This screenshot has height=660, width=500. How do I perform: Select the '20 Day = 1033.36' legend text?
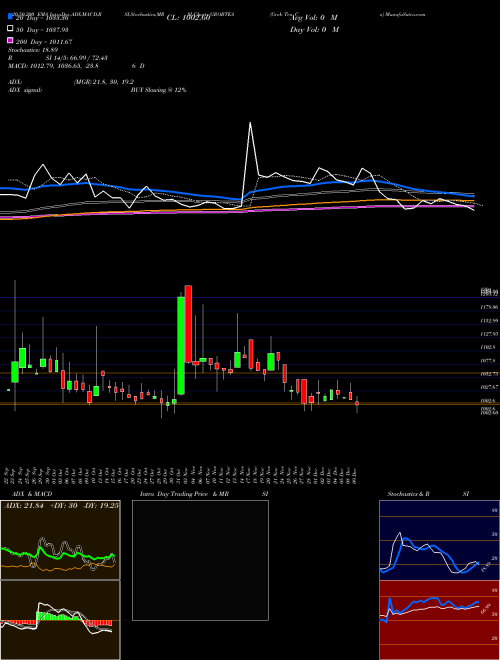pos(42,18)
